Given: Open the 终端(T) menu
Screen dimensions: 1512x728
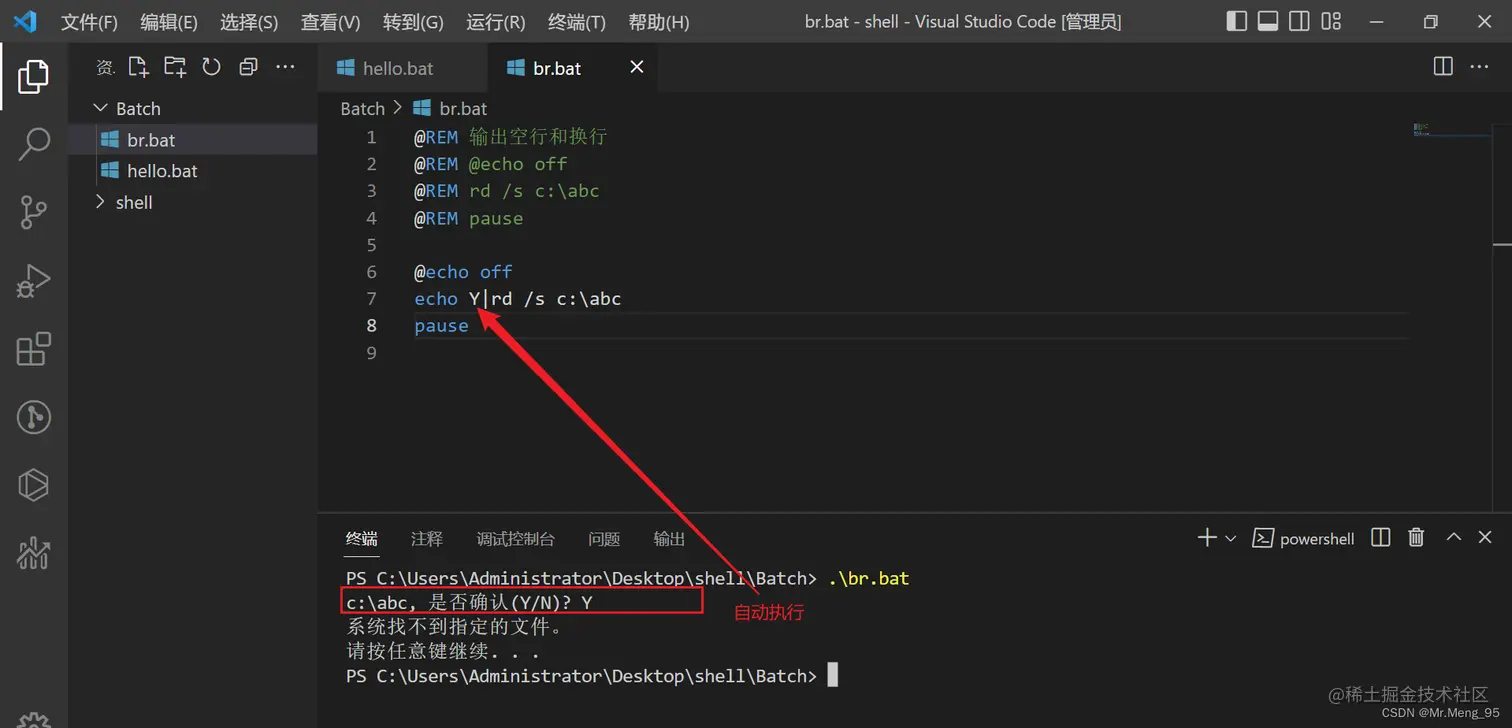Looking at the screenshot, I should 577,22.
